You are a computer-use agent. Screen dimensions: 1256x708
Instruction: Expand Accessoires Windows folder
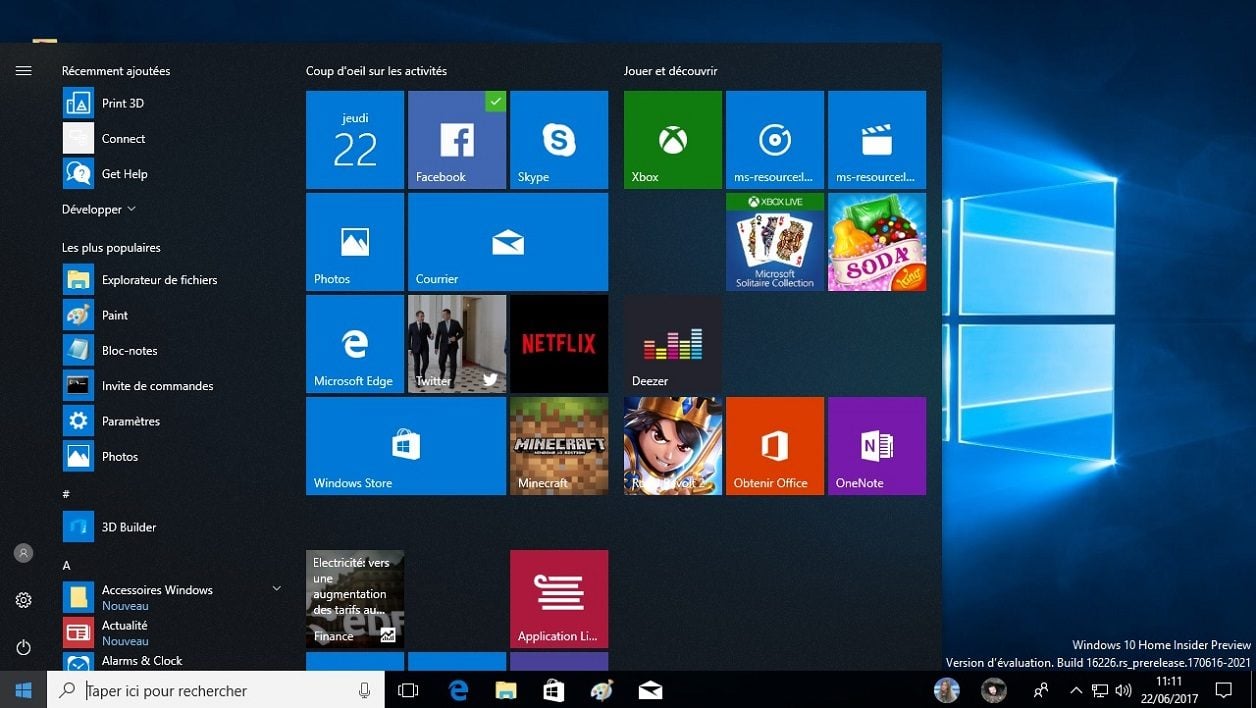point(170,597)
